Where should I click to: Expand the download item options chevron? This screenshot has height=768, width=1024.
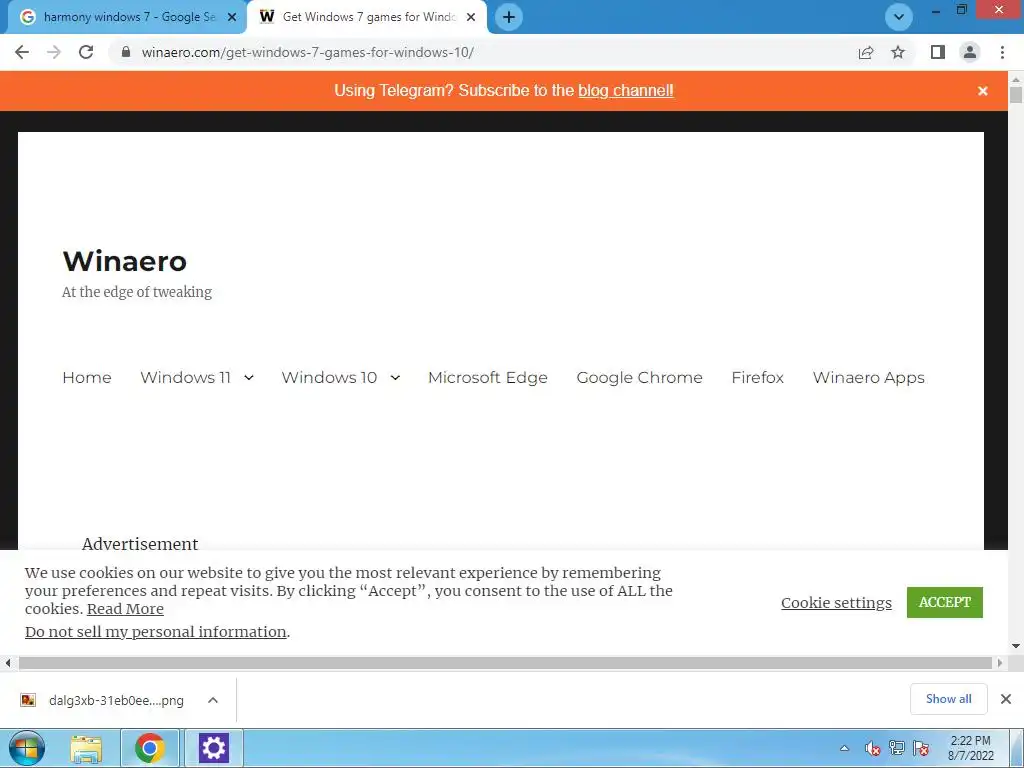213,700
